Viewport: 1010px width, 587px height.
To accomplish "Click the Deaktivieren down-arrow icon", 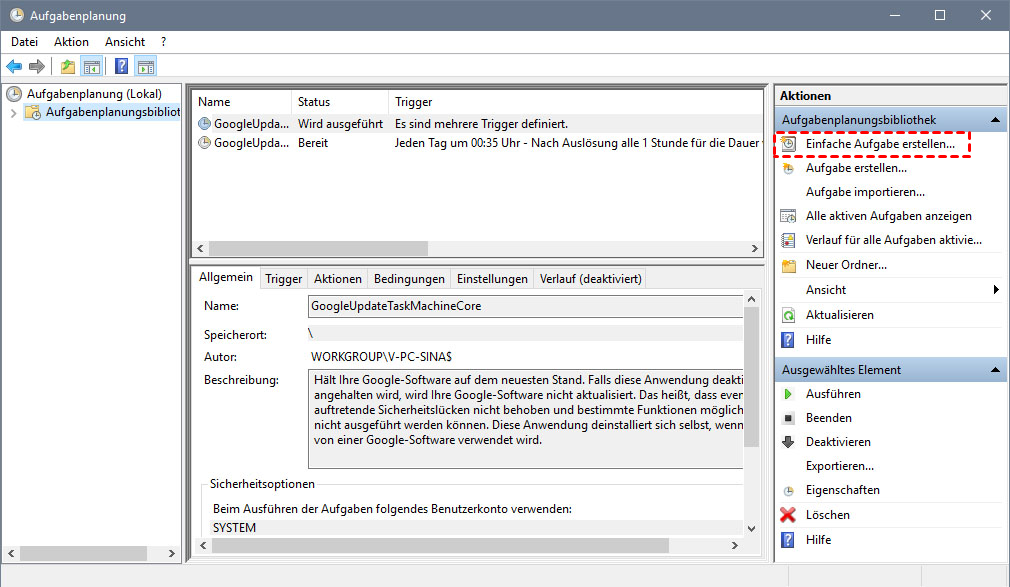I will (x=788, y=442).
